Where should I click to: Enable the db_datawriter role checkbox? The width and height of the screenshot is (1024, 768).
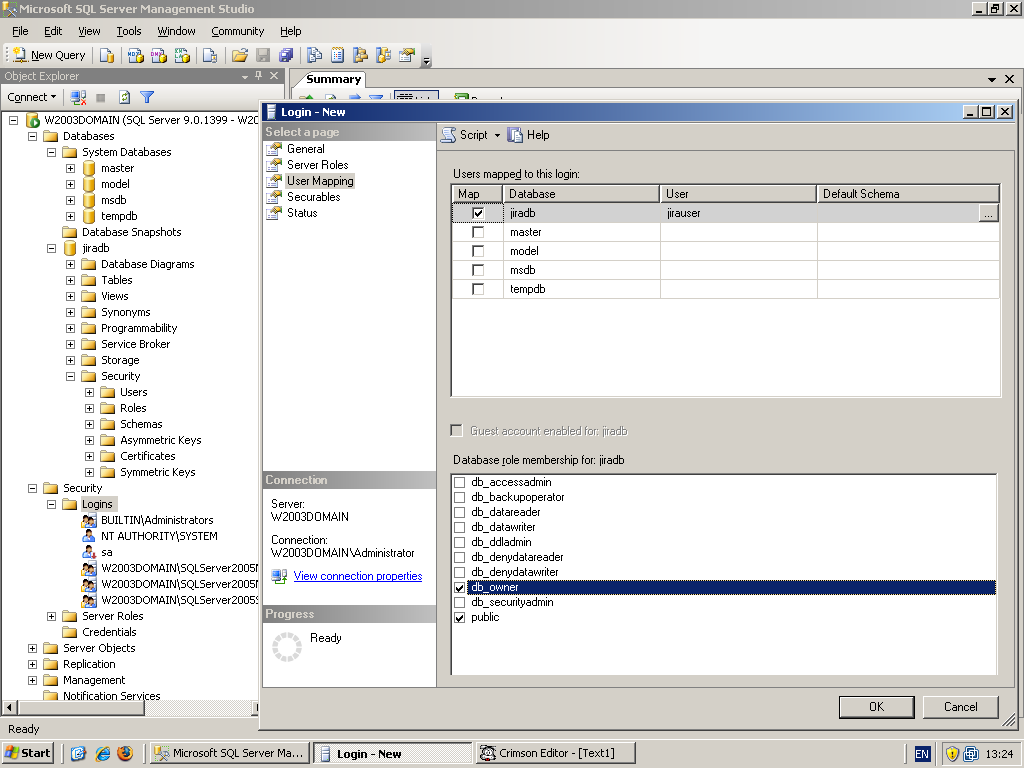460,527
